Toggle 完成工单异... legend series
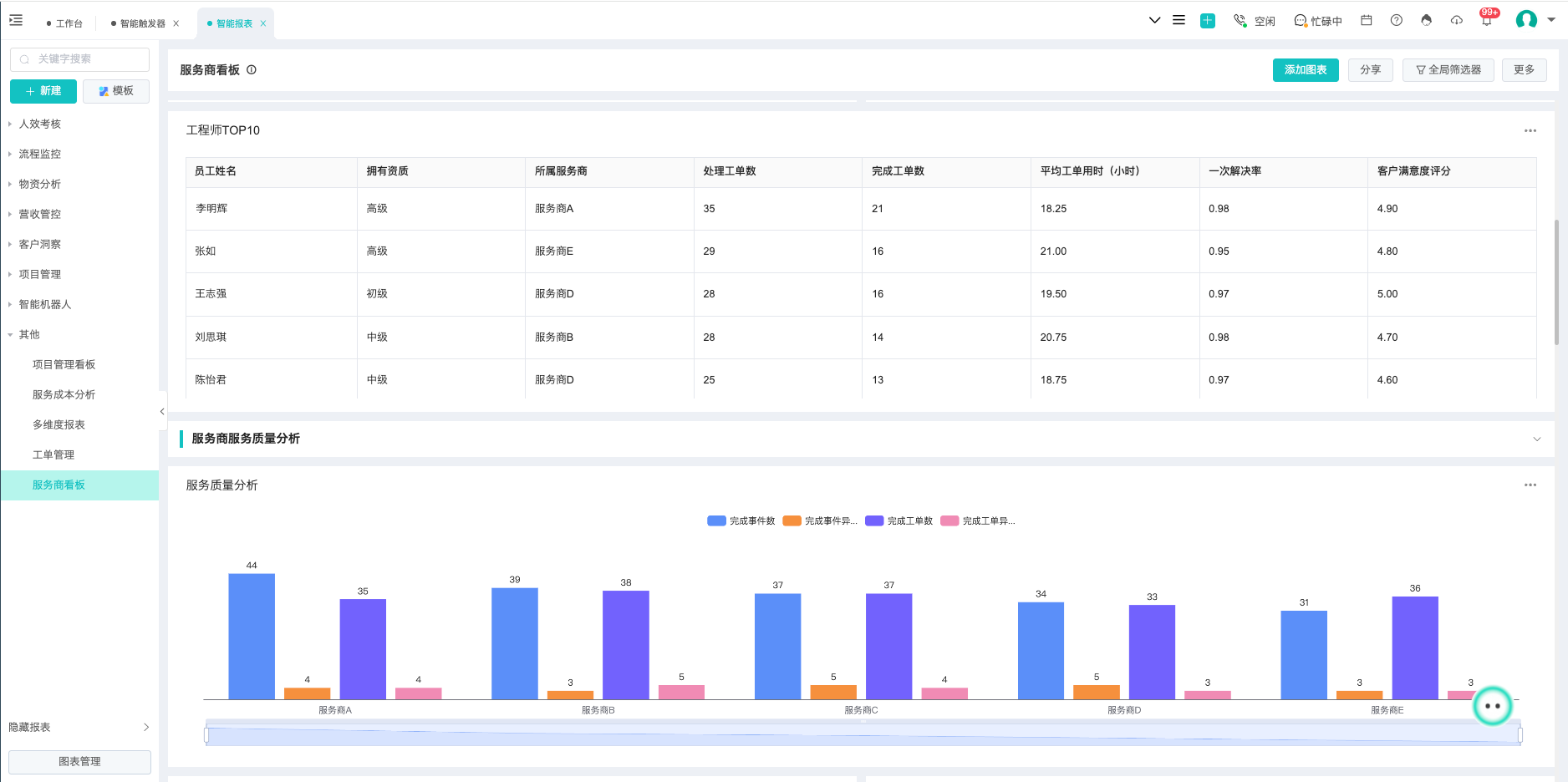This screenshot has width=1568, height=782. tap(978, 520)
